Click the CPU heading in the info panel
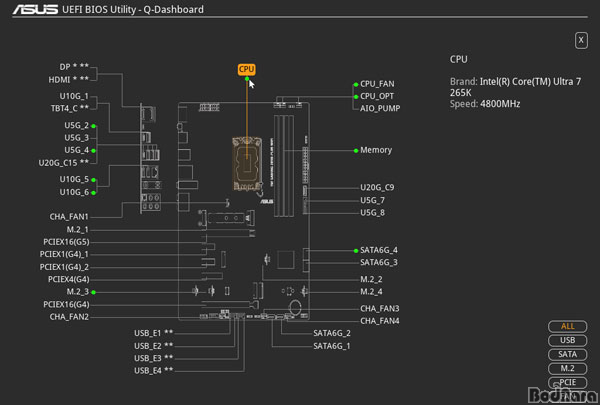This screenshot has height=405, width=600. point(458,59)
